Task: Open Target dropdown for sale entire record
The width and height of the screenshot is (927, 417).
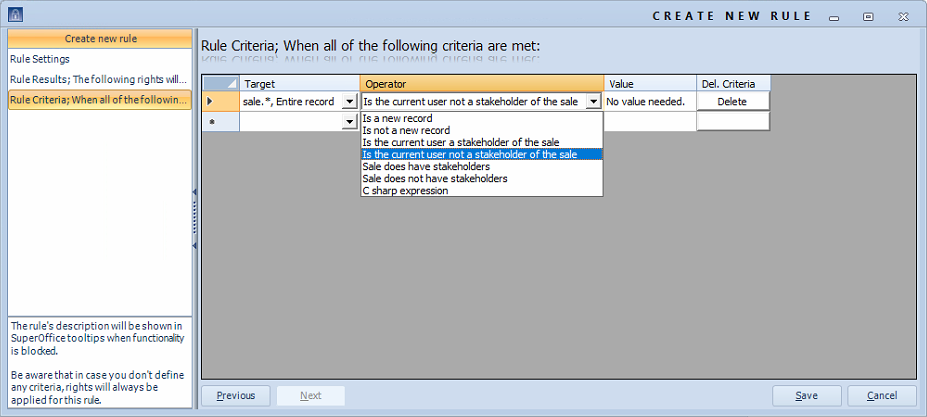Action: click(x=350, y=102)
